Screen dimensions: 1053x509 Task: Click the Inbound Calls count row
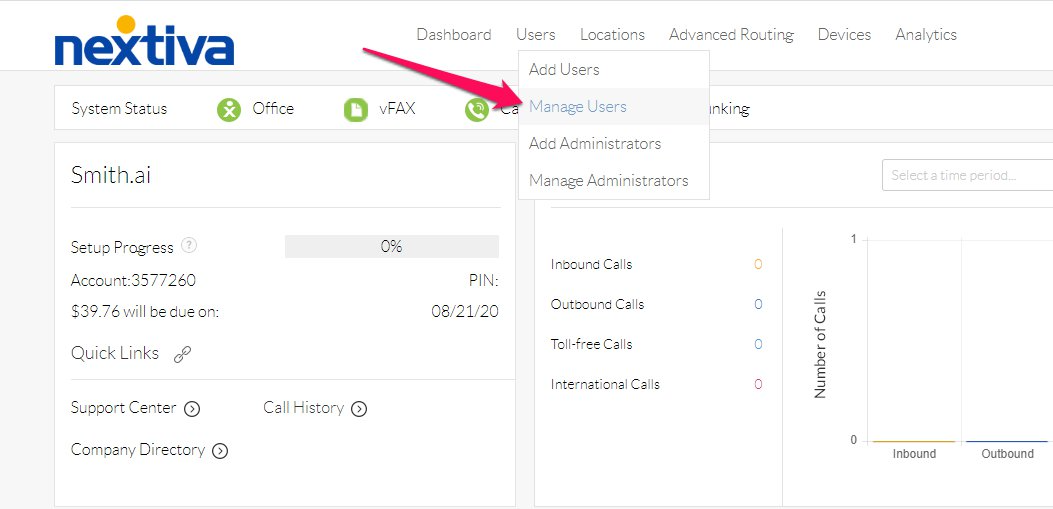coord(656,265)
